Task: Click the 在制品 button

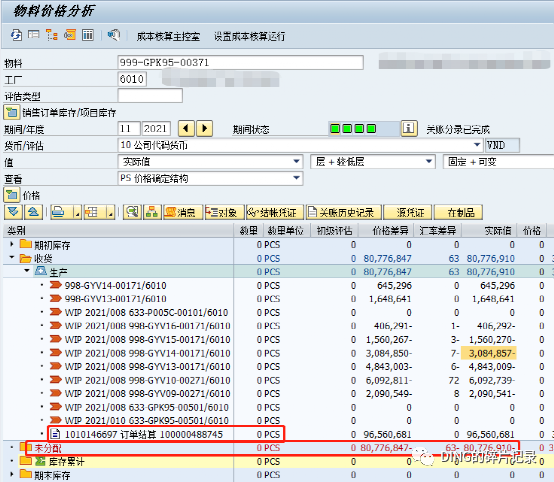Action: point(458,212)
